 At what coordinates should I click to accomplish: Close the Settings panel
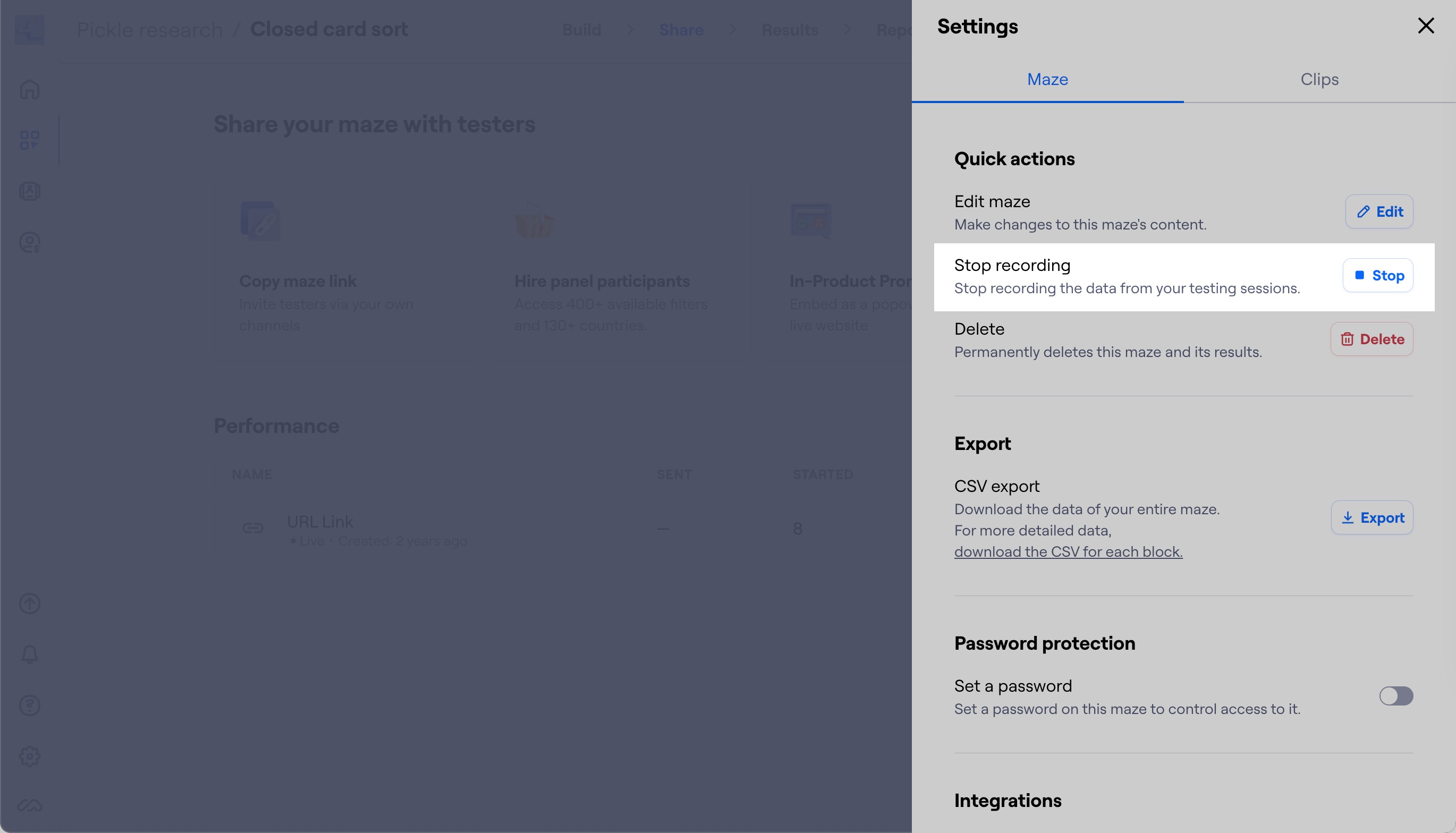pos(1426,25)
